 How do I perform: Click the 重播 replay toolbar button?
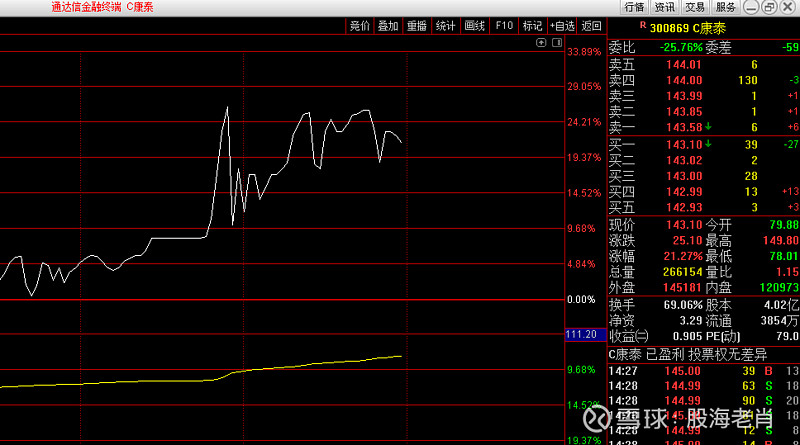(416, 26)
